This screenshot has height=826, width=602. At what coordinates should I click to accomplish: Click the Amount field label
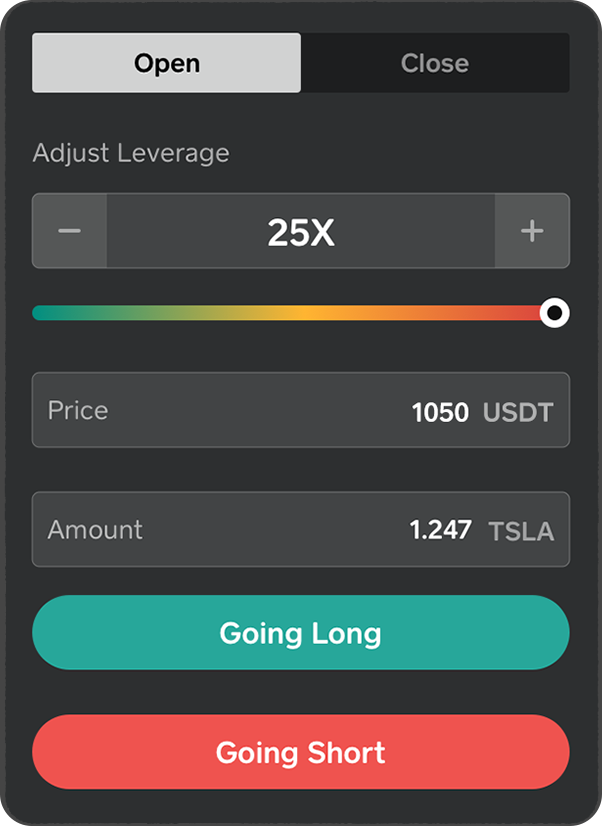coord(95,530)
